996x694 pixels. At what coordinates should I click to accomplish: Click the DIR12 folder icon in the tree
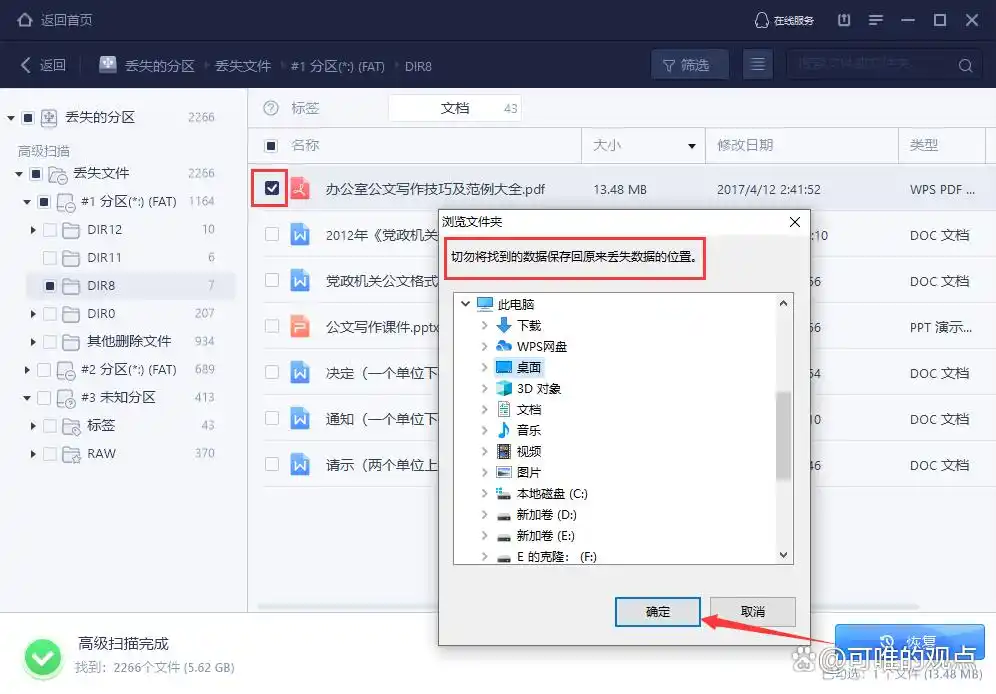(x=71, y=230)
